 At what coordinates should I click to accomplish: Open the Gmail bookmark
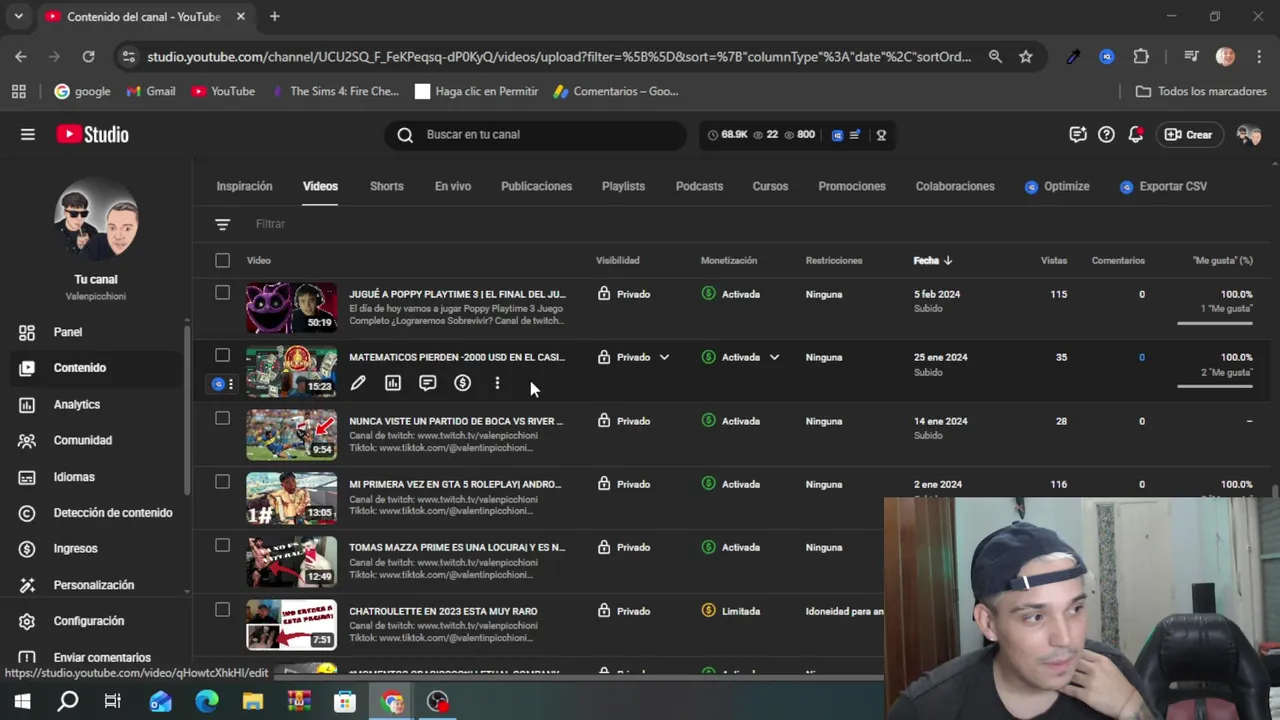[x=151, y=91]
